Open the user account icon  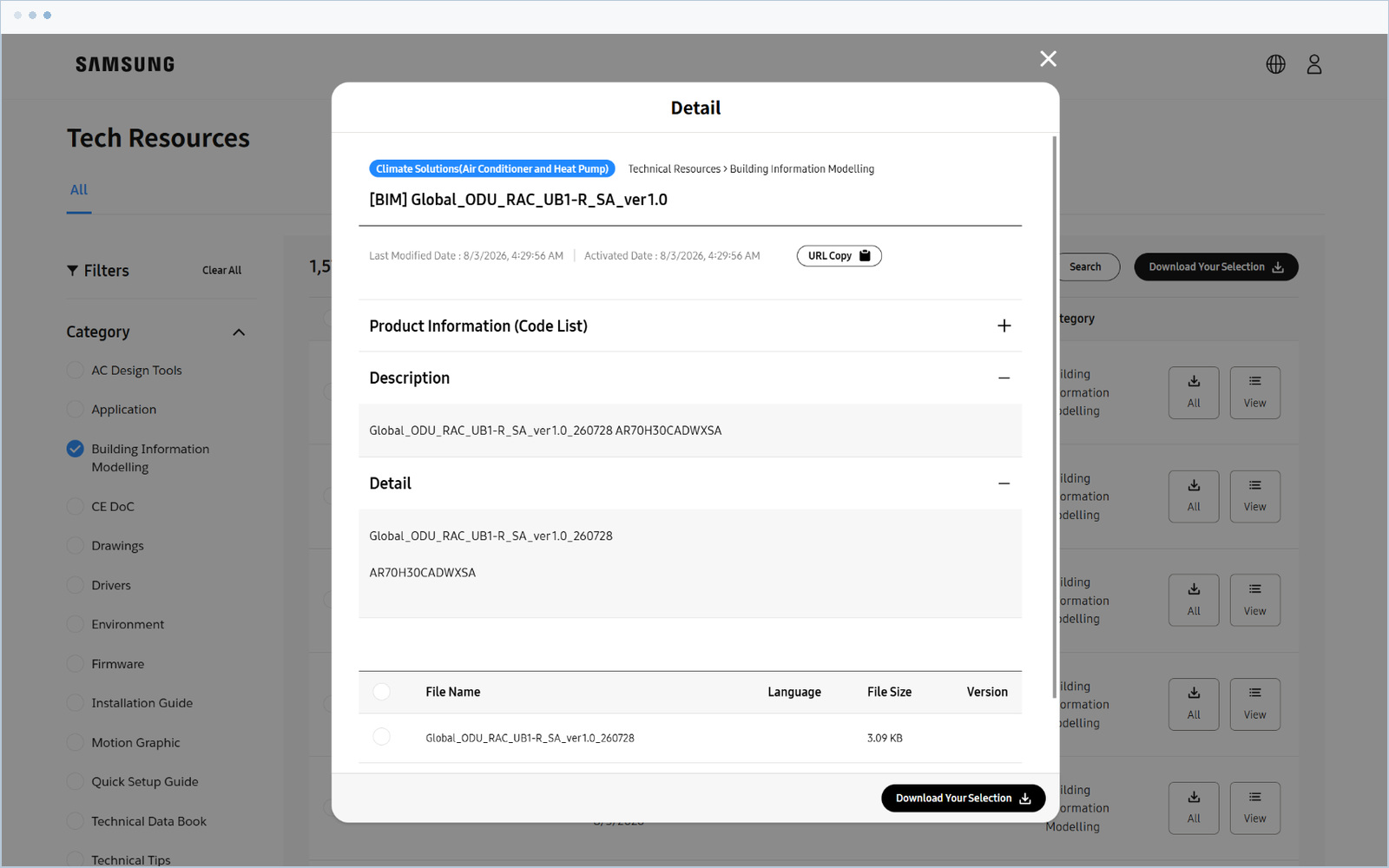[x=1314, y=64]
